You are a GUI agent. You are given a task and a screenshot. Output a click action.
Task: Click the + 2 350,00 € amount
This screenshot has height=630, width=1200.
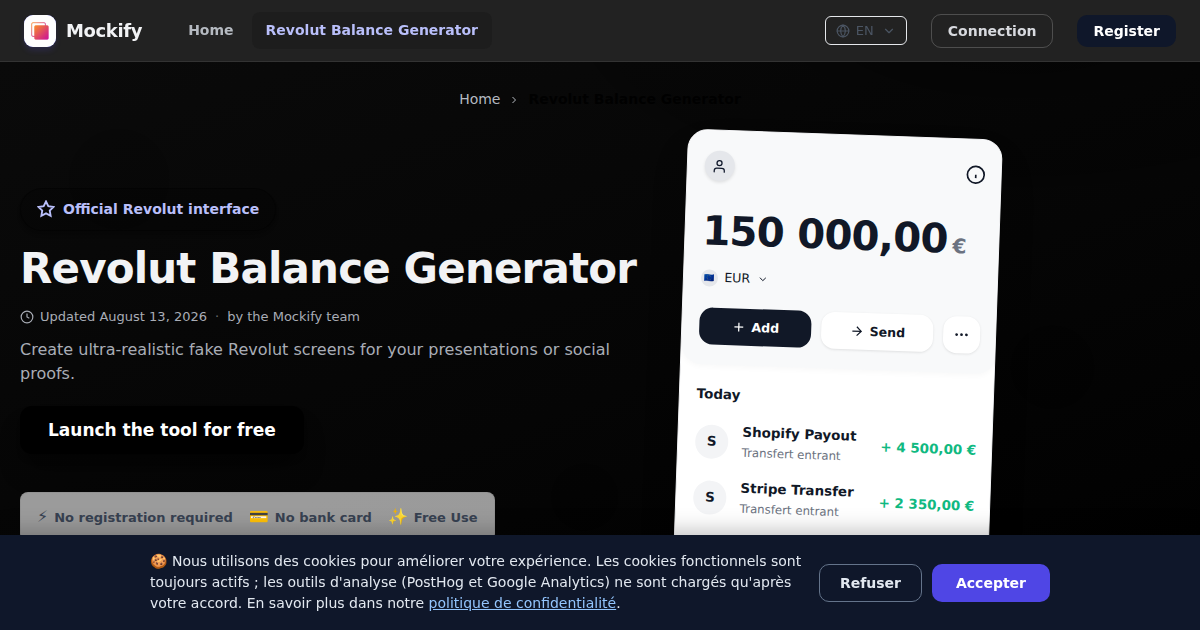[926, 504]
